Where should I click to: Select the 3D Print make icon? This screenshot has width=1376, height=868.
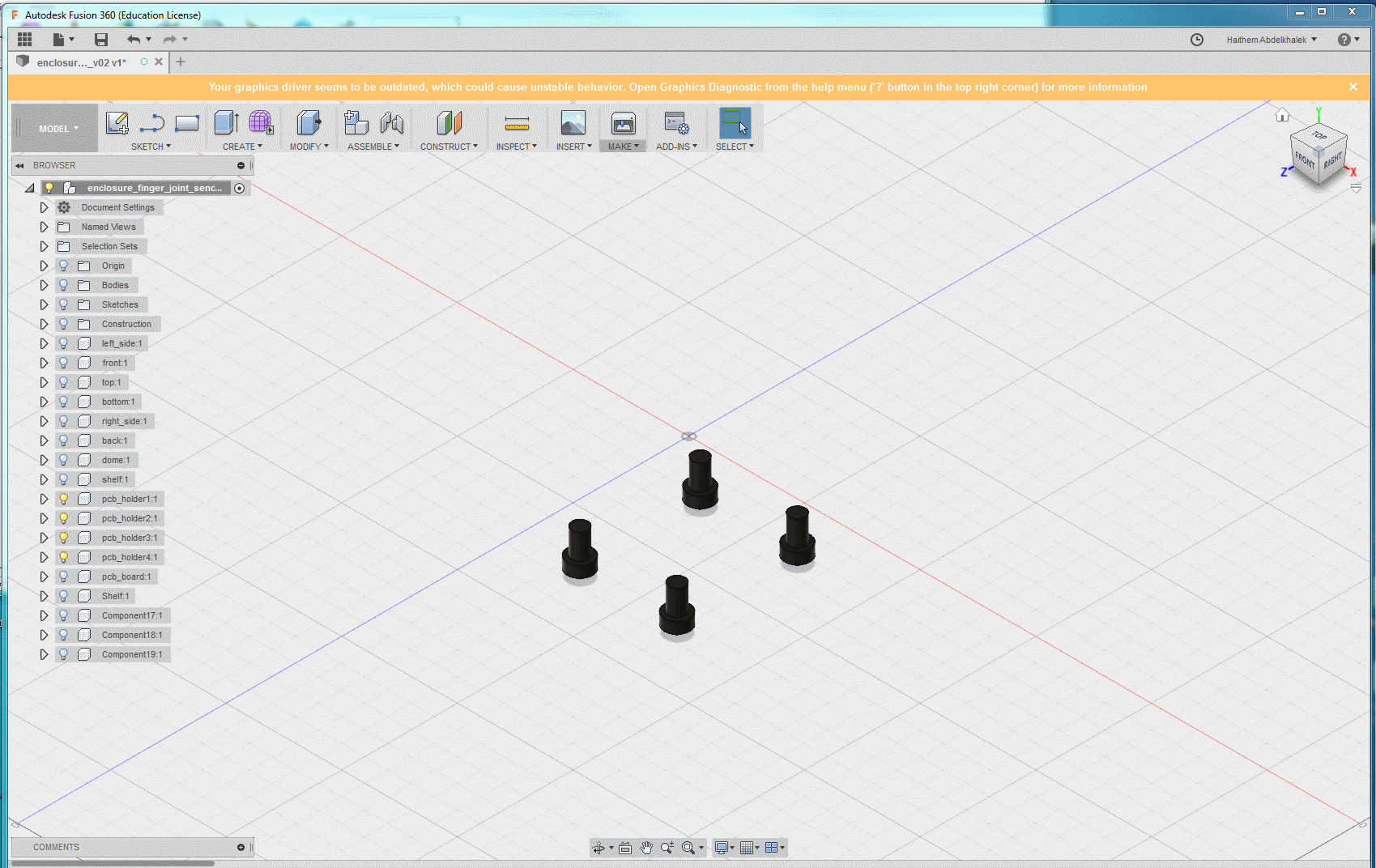tap(624, 123)
